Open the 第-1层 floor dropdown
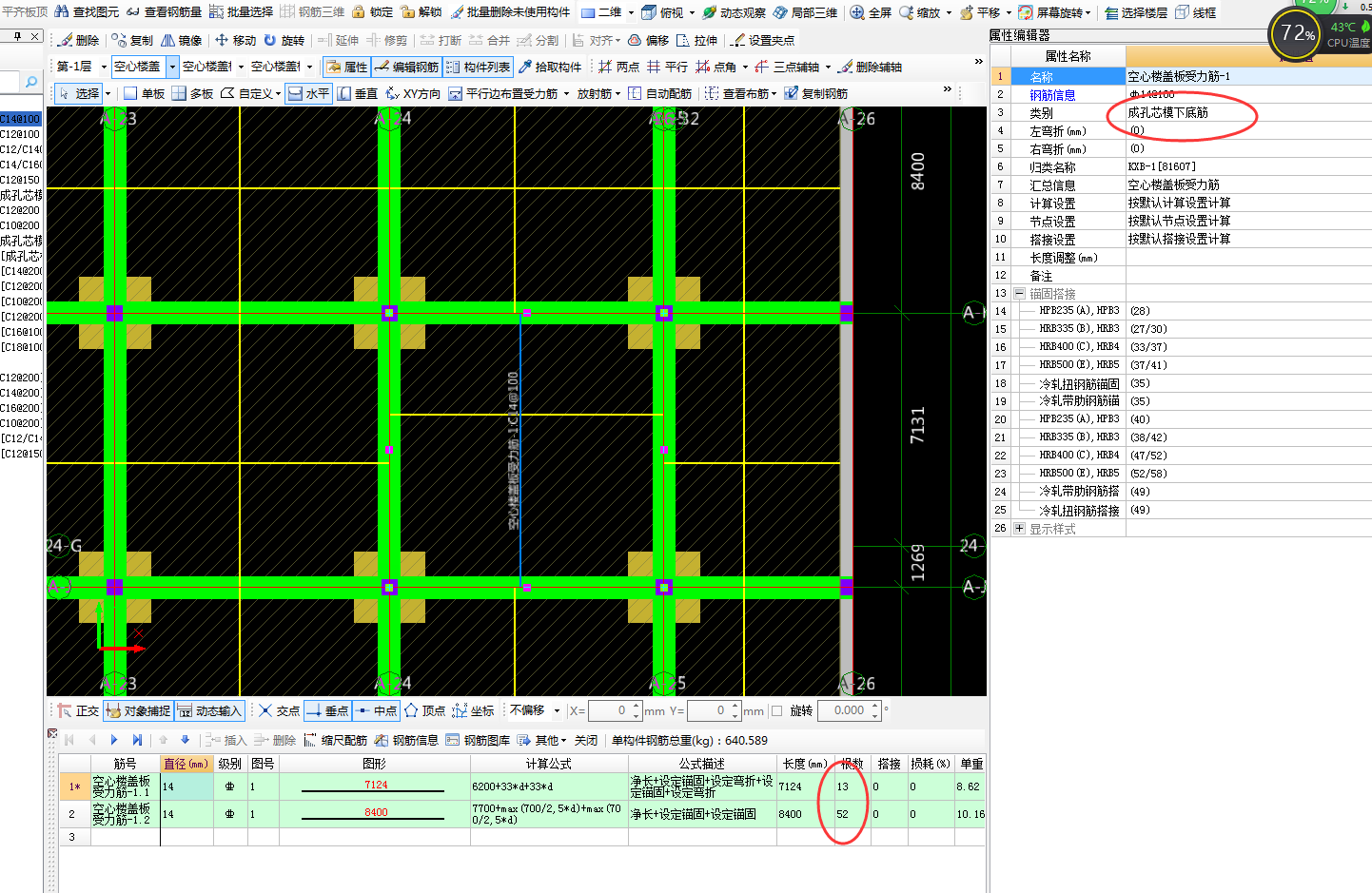This screenshot has width=1372, height=893. click(103, 67)
